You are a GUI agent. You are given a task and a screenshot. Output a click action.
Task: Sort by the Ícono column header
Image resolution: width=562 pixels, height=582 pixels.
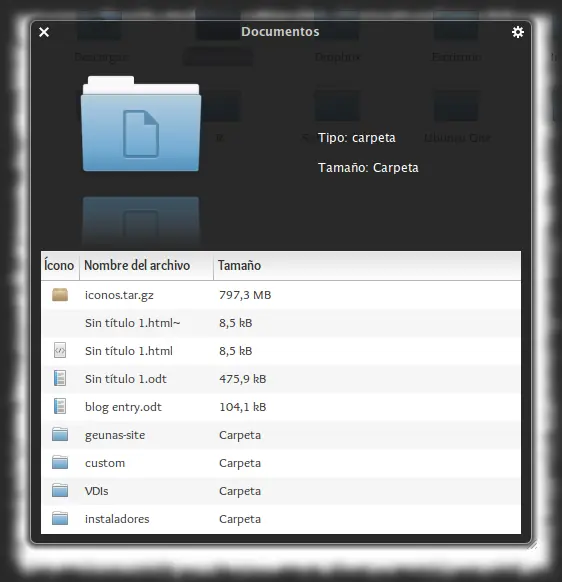59,265
